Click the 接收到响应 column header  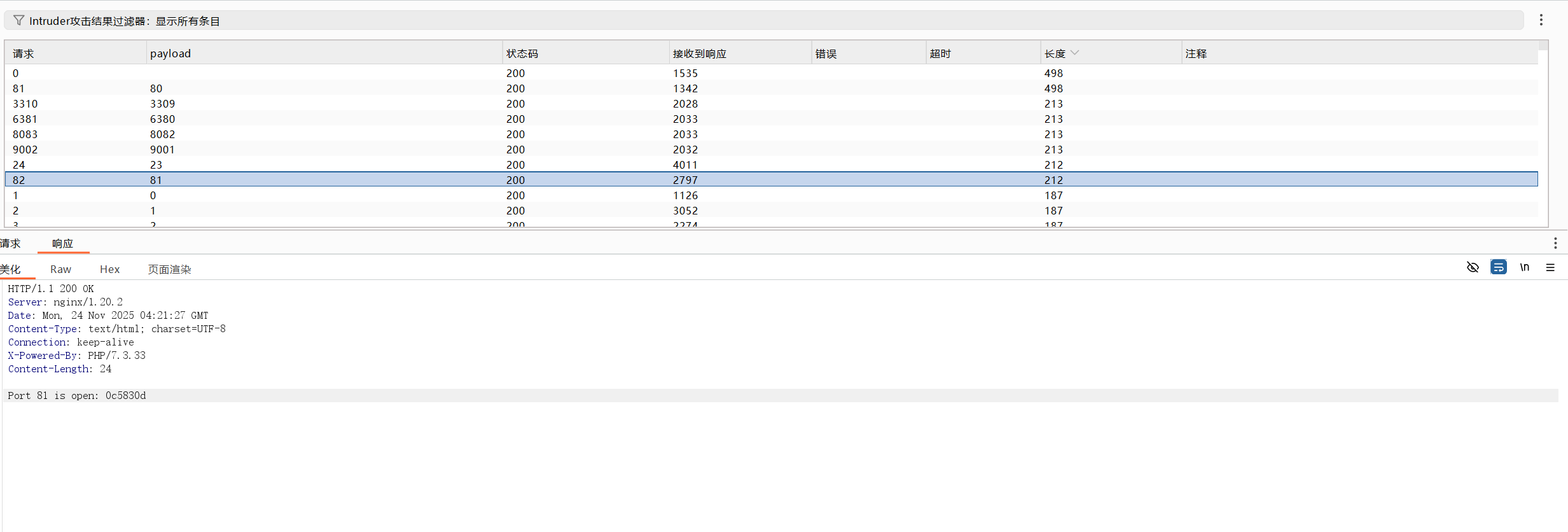[x=699, y=53]
